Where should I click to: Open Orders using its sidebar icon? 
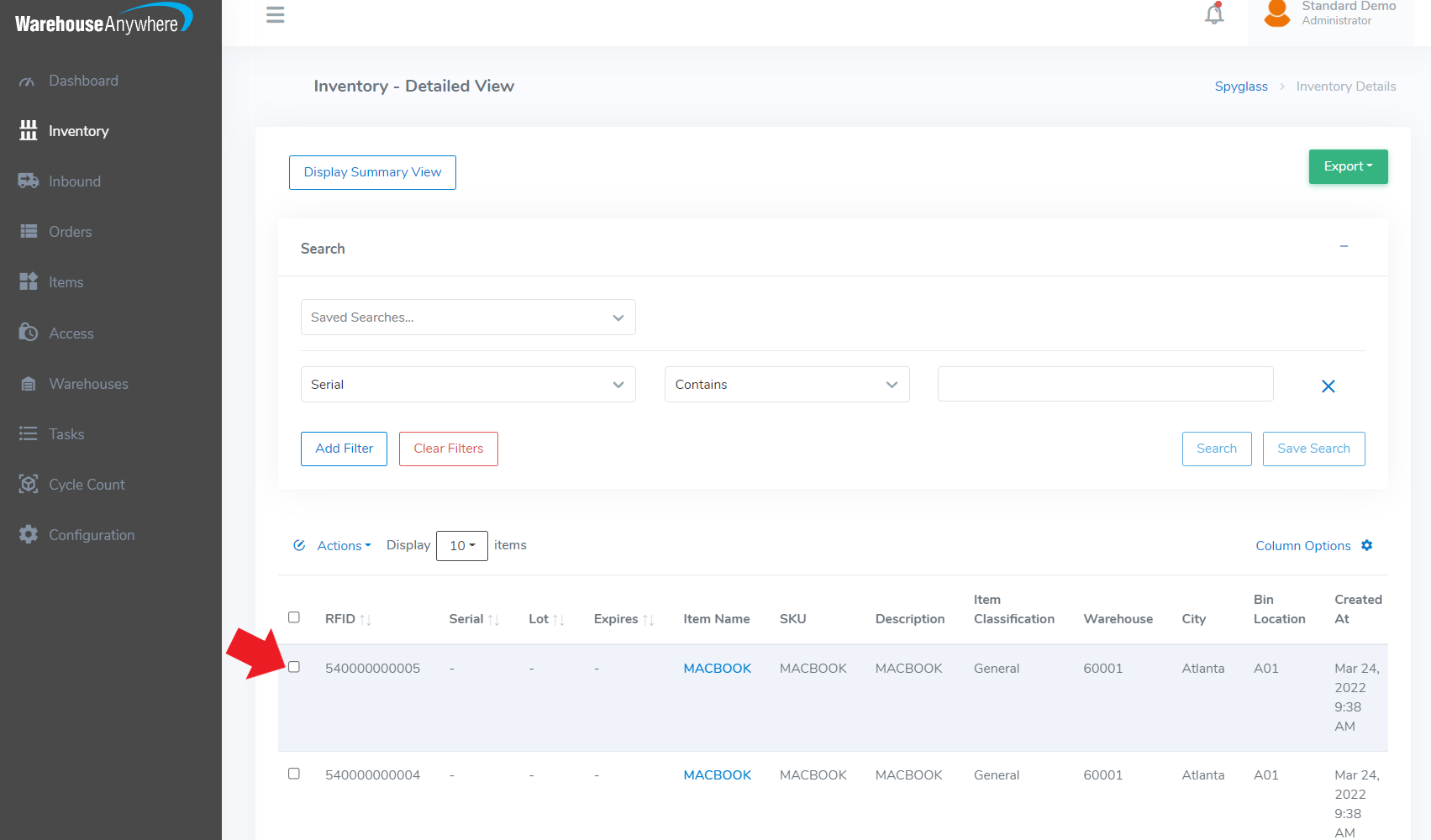pyautogui.click(x=28, y=231)
